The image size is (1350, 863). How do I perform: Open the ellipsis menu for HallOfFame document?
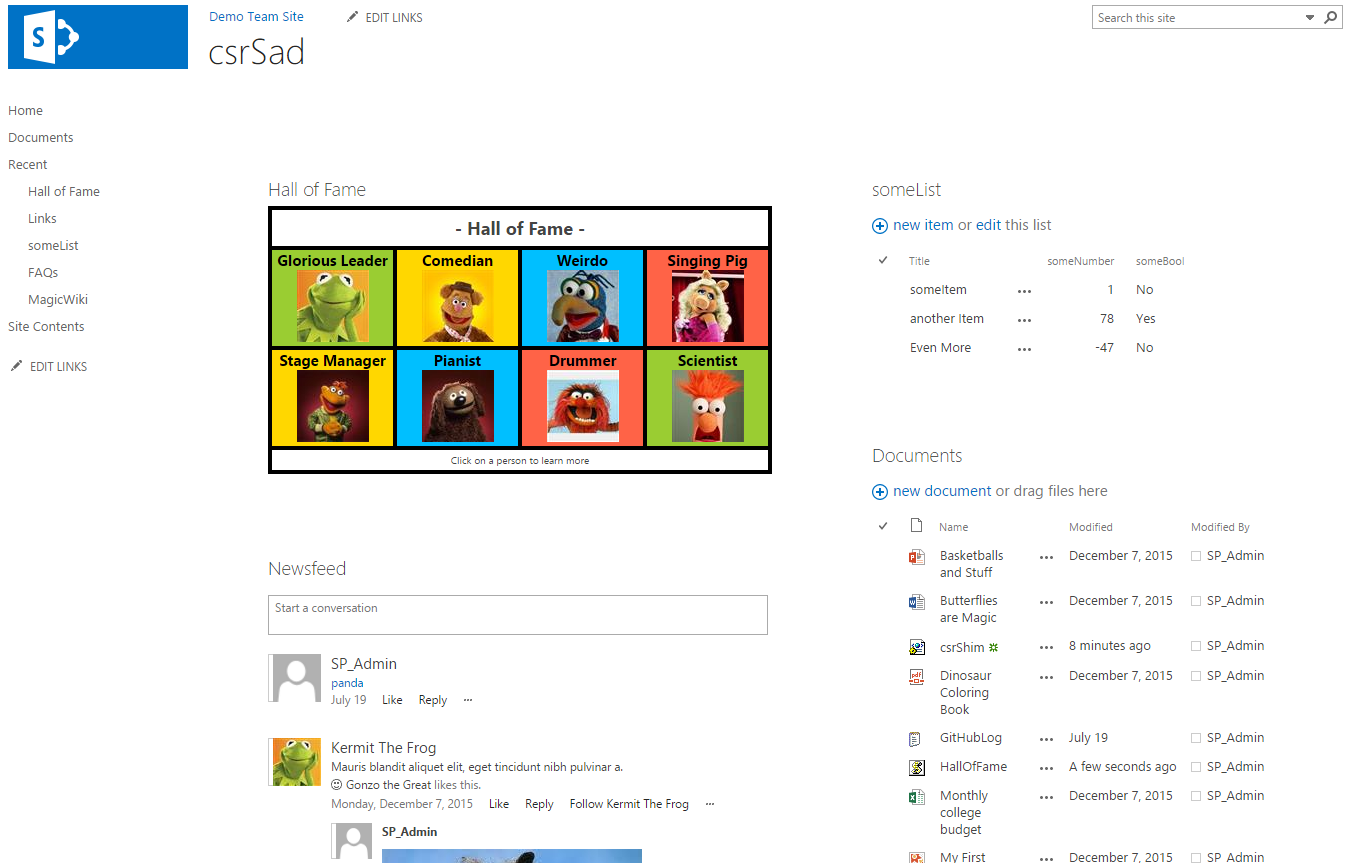pos(1046,768)
